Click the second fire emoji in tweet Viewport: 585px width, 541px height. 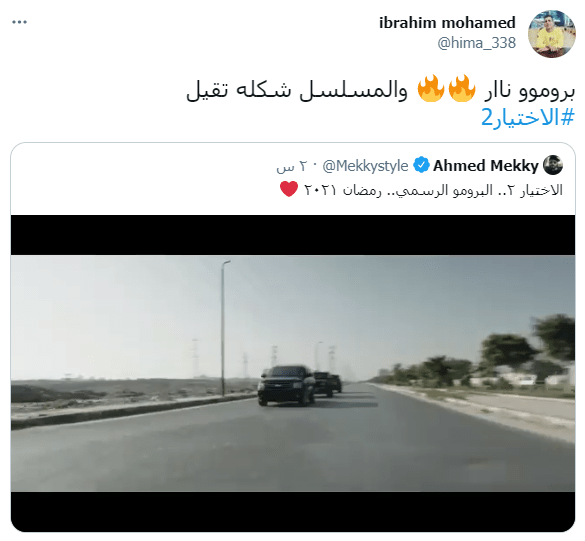[x=431, y=88]
